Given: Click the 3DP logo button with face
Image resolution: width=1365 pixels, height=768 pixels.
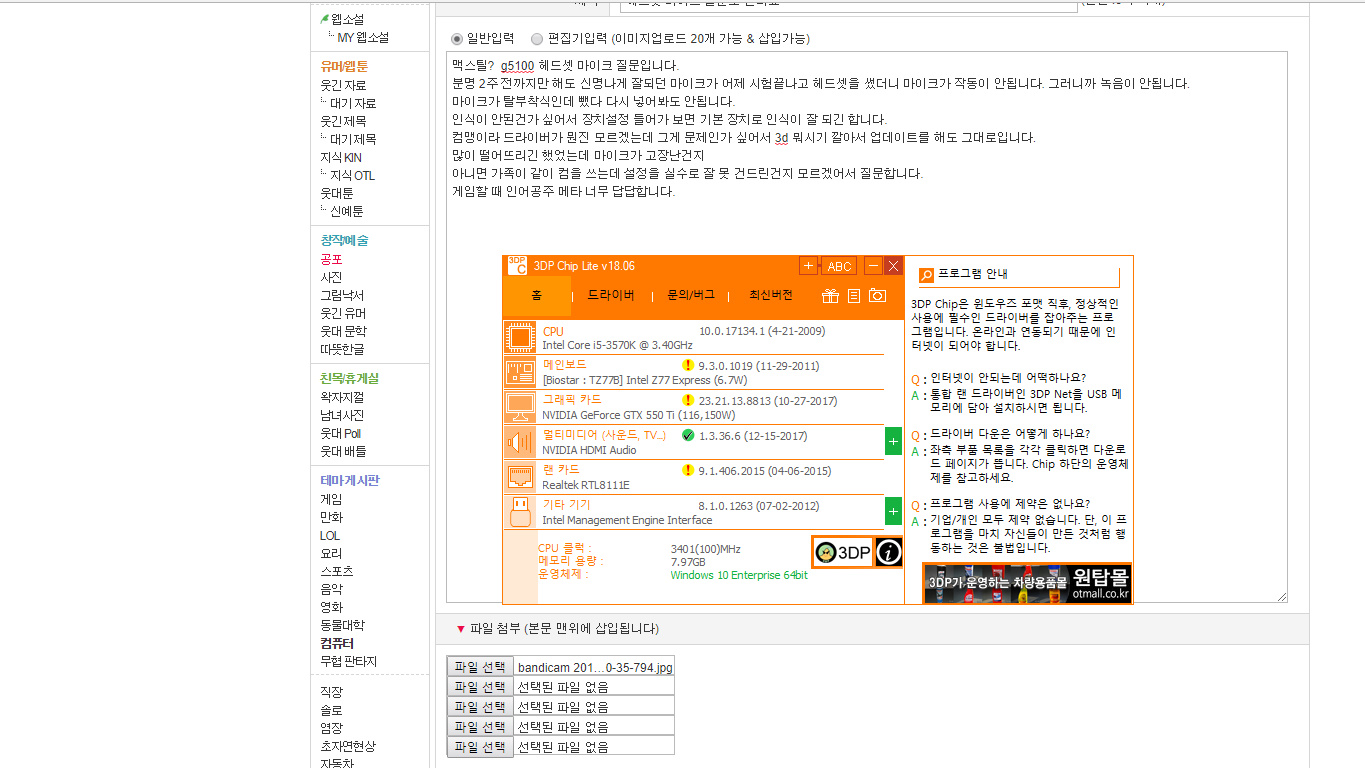Looking at the screenshot, I should (842, 552).
